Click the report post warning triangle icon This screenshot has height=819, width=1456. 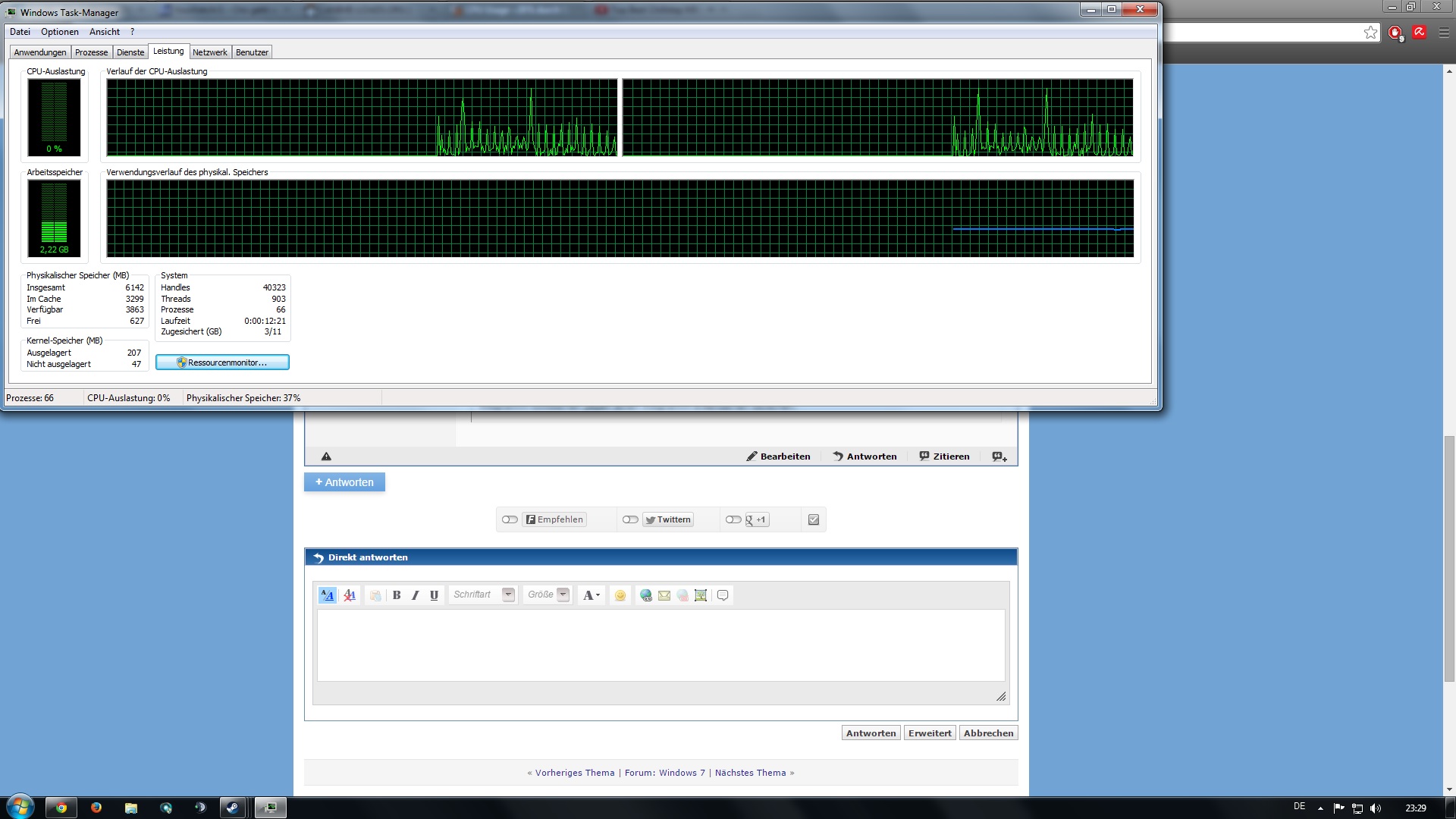click(326, 457)
